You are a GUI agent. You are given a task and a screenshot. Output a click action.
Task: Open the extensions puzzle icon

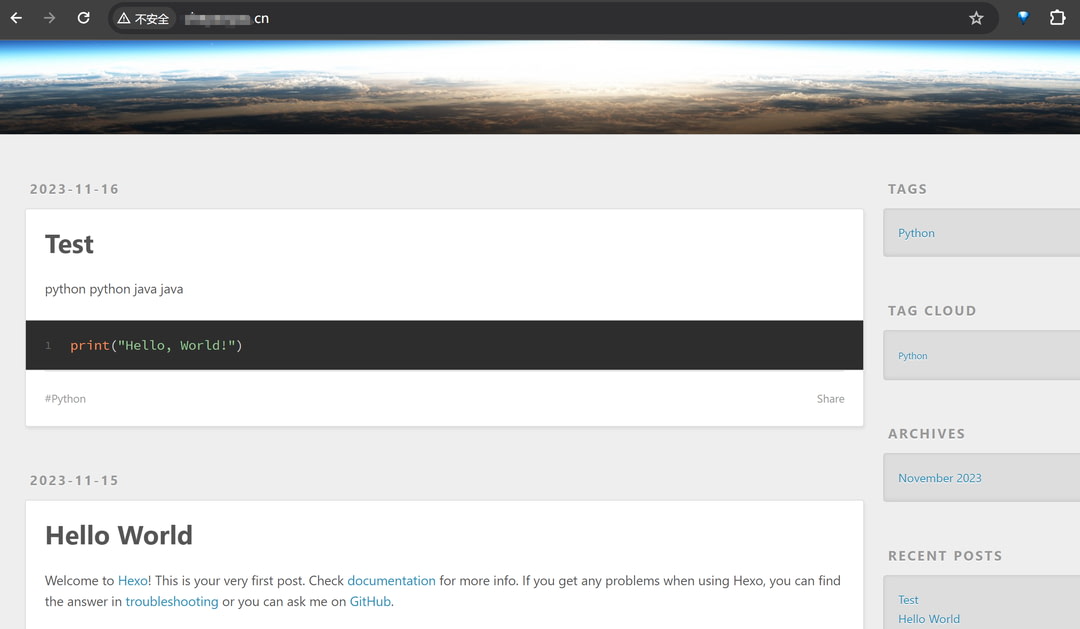pos(1057,18)
